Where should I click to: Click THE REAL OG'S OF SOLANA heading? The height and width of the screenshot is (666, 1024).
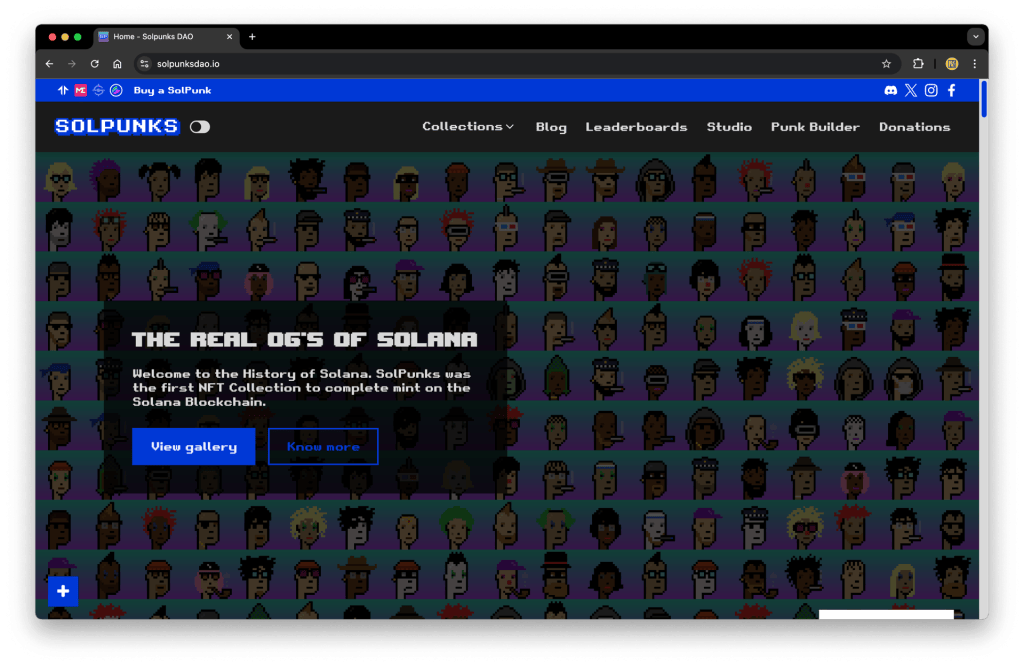[x=304, y=339]
